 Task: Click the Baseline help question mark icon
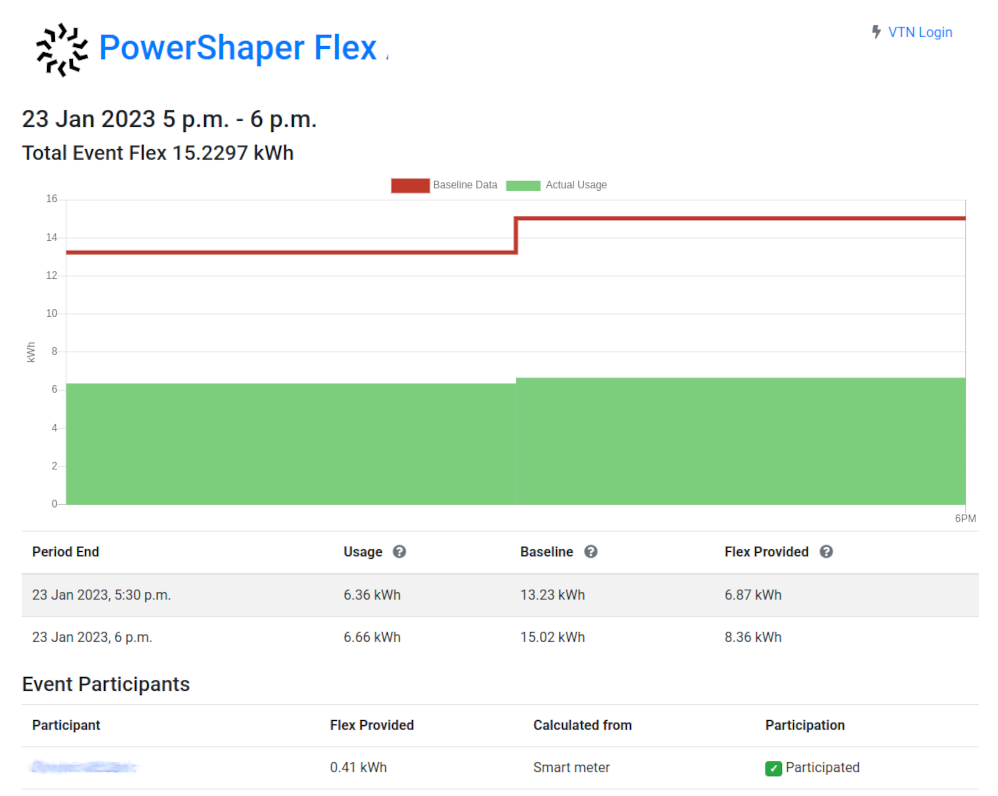[x=591, y=552]
